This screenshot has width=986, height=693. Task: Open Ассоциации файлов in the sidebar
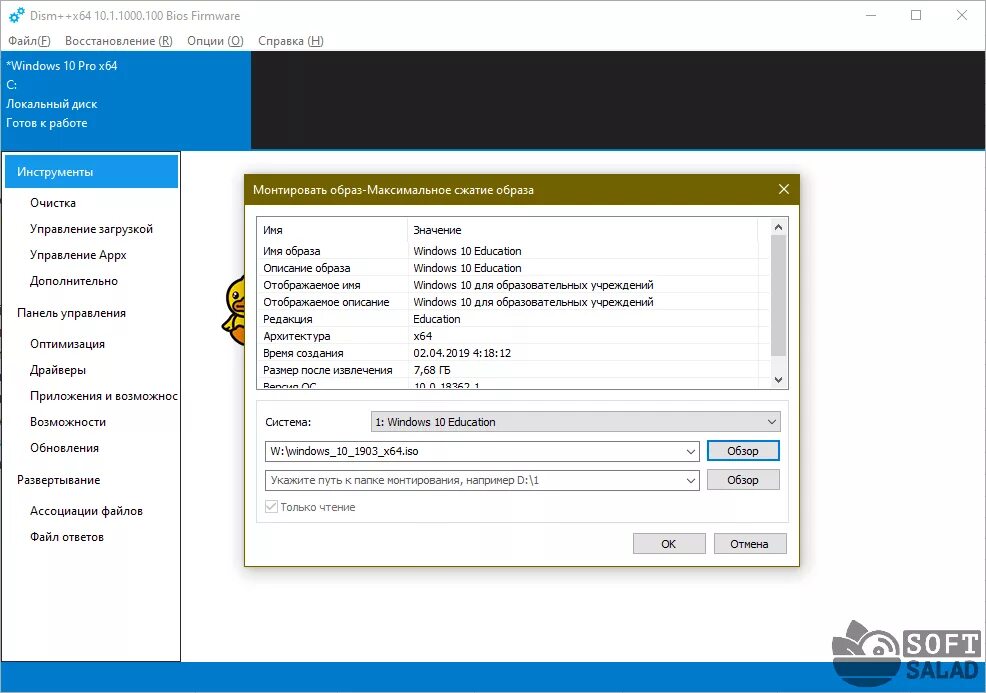point(86,511)
